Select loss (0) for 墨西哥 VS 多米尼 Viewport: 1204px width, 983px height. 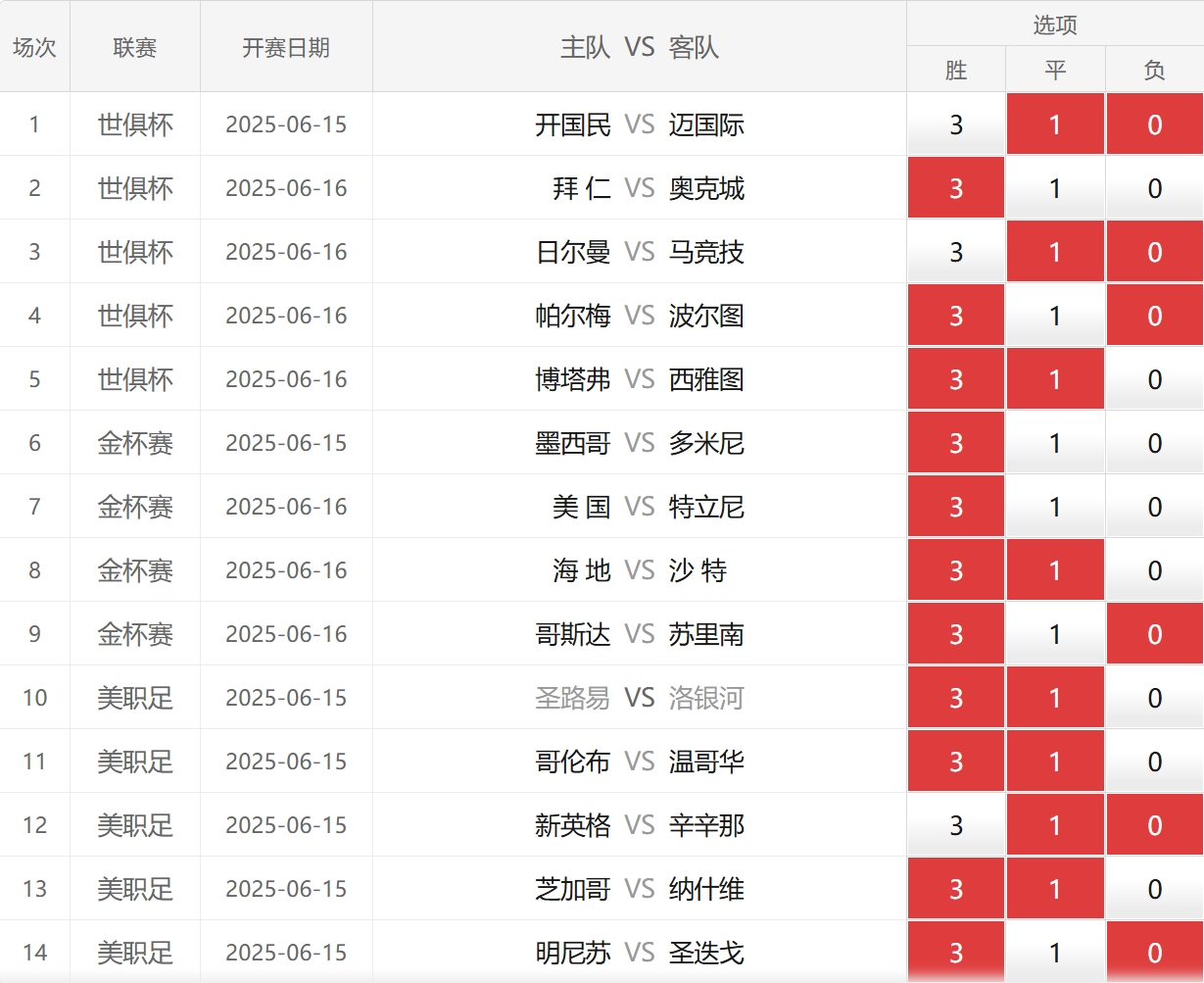click(1155, 443)
